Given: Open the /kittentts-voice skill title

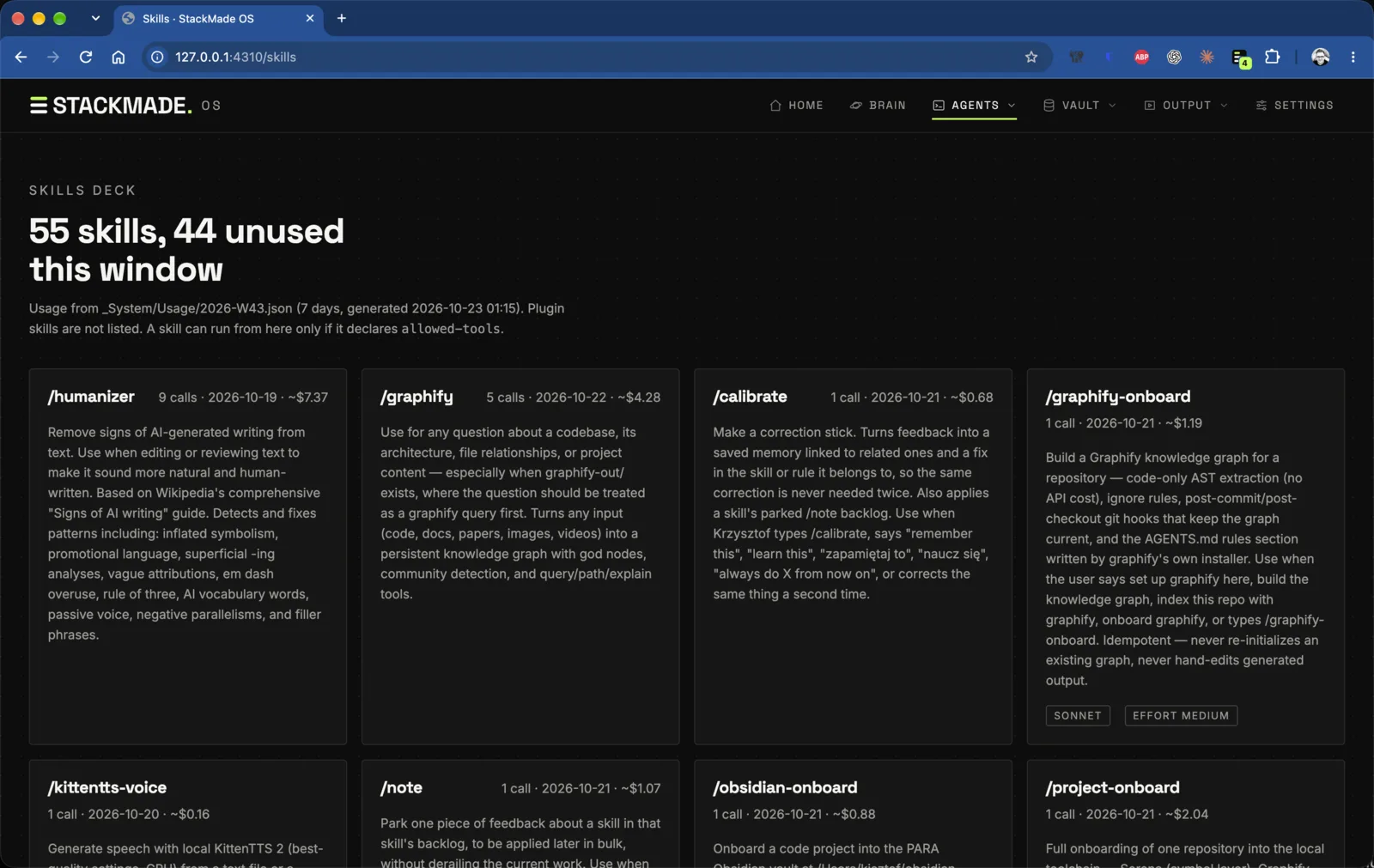Looking at the screenshot, I should tap(107, 787).
